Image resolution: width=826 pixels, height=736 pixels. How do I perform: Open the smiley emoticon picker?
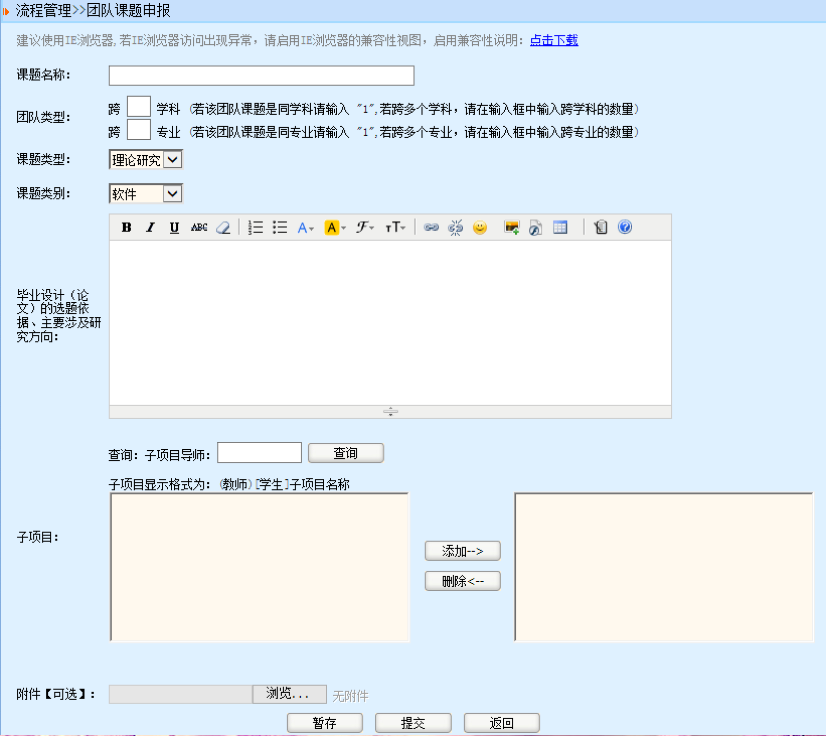pos(480,227)
